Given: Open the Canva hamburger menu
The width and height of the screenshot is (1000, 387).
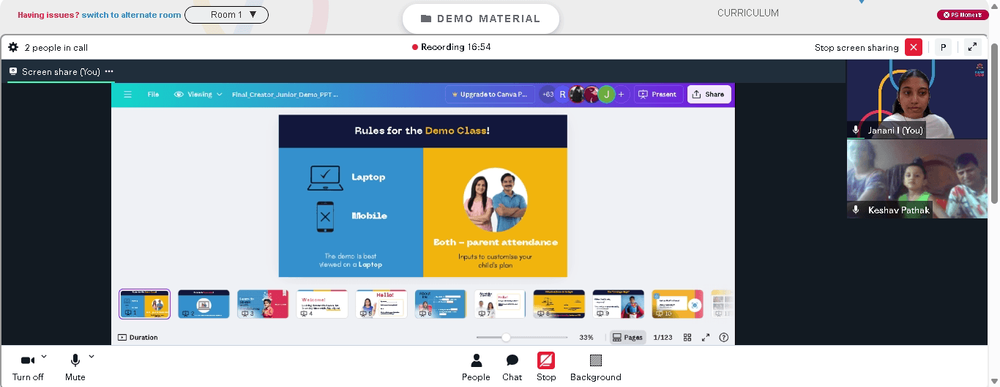Looking at the screenshot, I should pyautogui.click(x=128, y=94).
